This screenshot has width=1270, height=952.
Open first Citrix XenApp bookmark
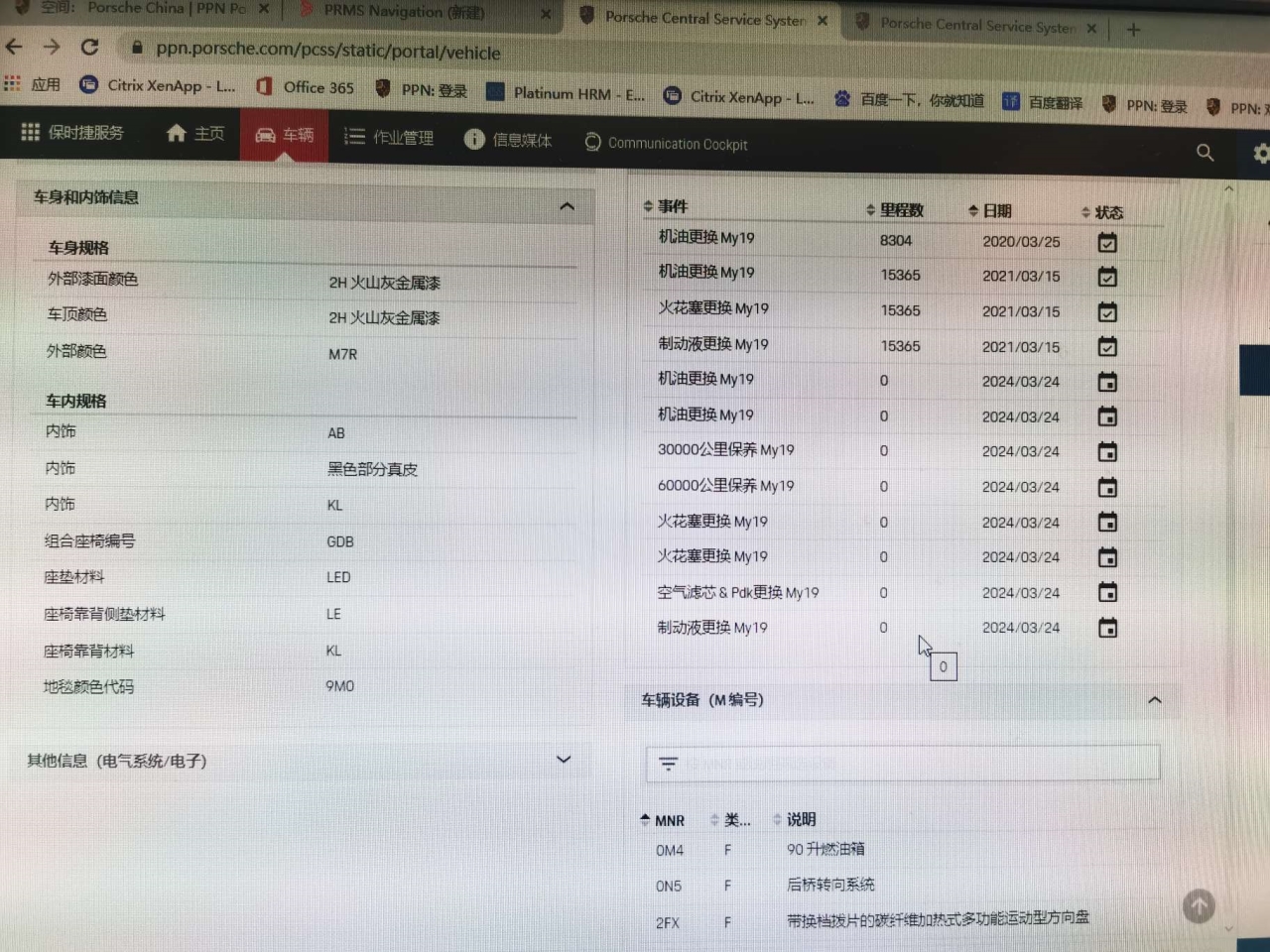(158, 85)
